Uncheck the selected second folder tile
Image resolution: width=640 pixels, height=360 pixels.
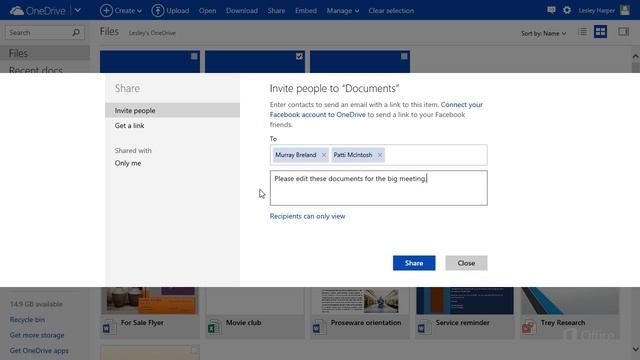tap(299, 56)
